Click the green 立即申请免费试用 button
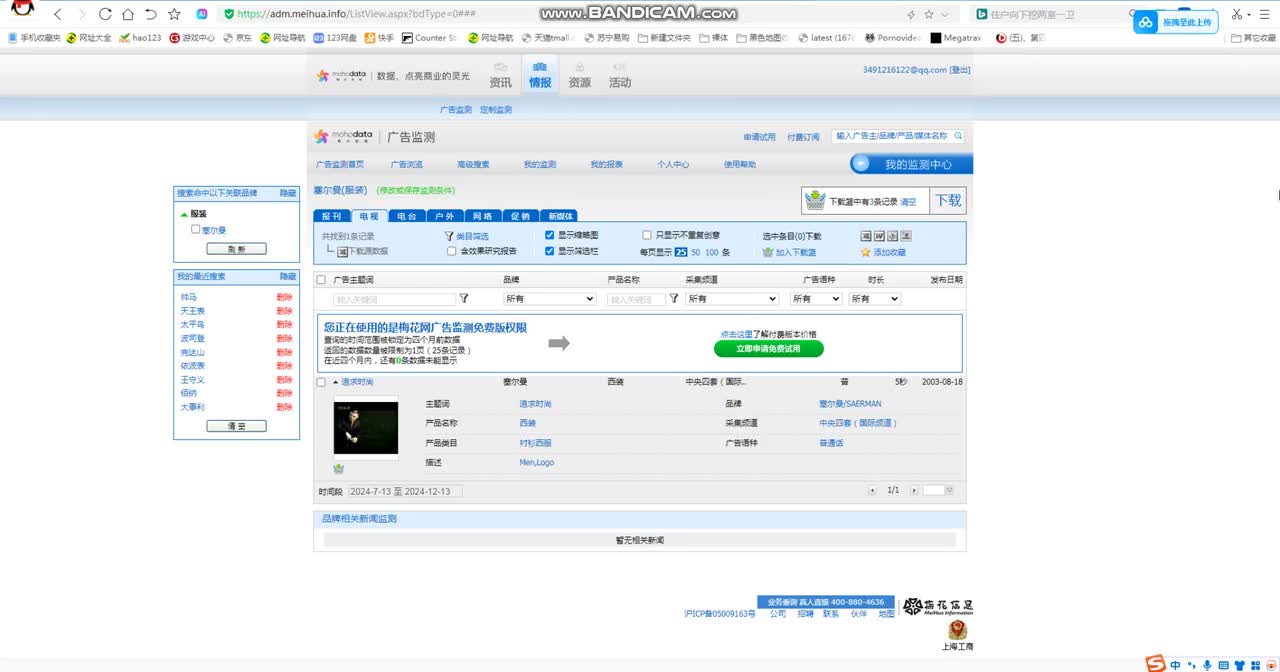1280x672 pixels. 768,349
